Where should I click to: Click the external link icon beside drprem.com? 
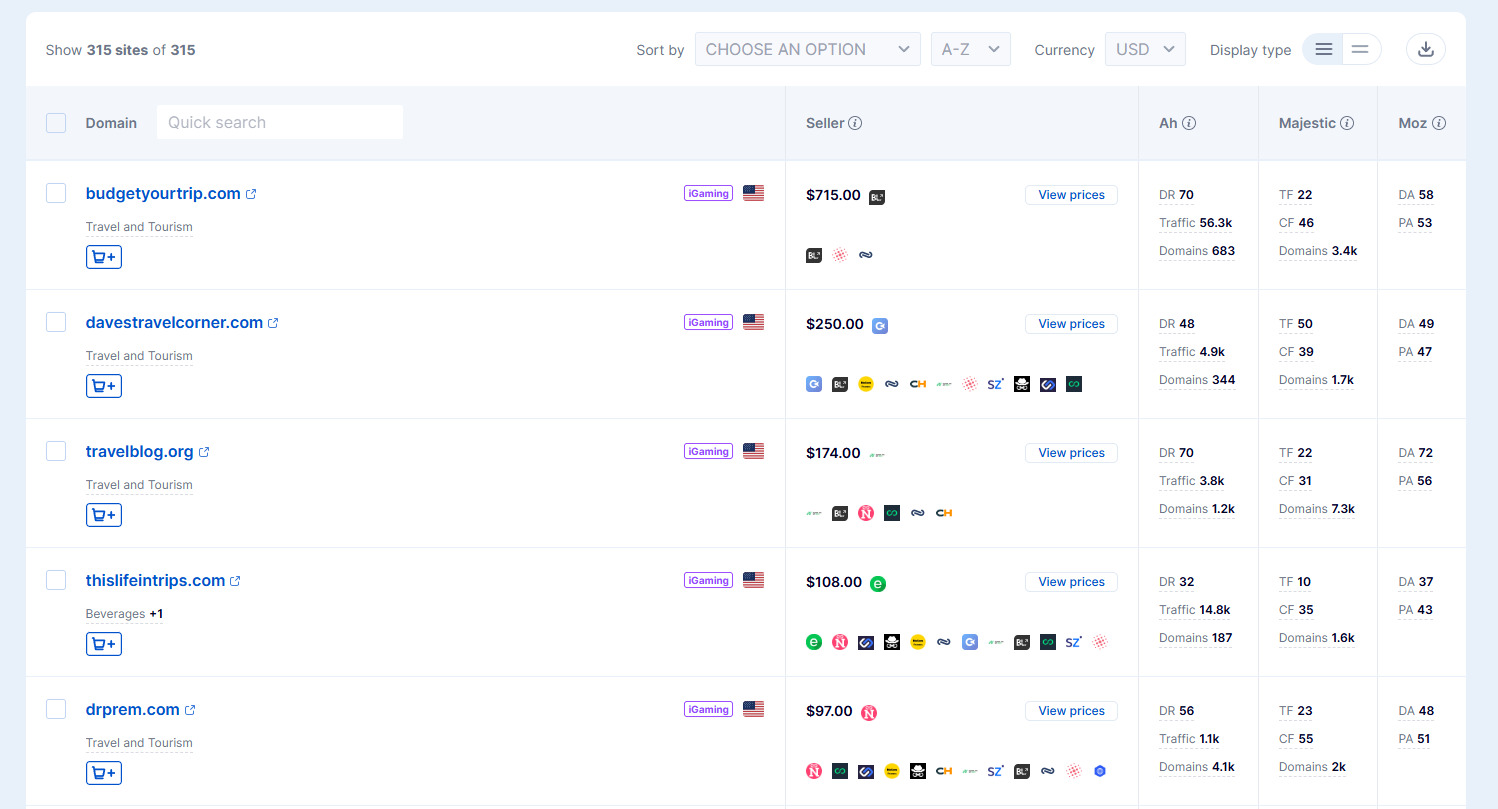click(191, 708)
